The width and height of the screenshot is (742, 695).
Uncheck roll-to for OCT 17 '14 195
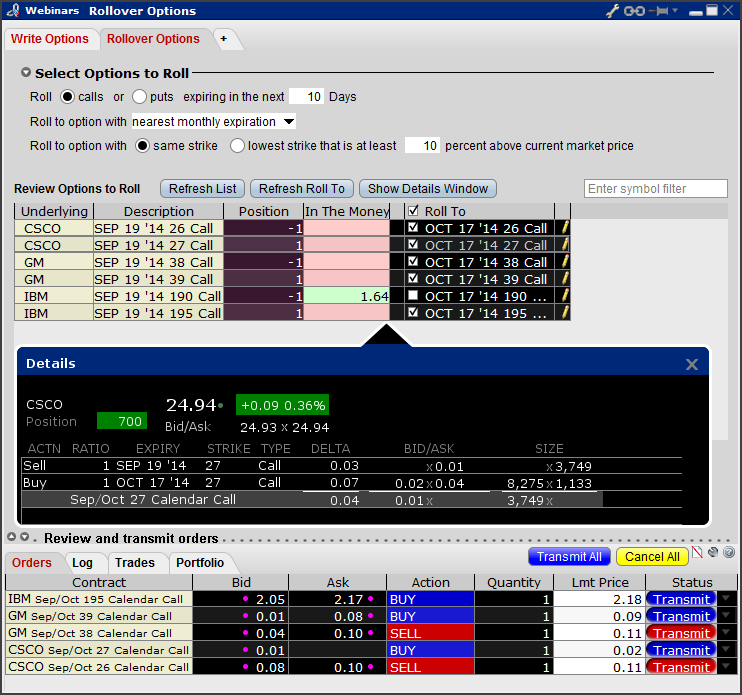(413, 312)
